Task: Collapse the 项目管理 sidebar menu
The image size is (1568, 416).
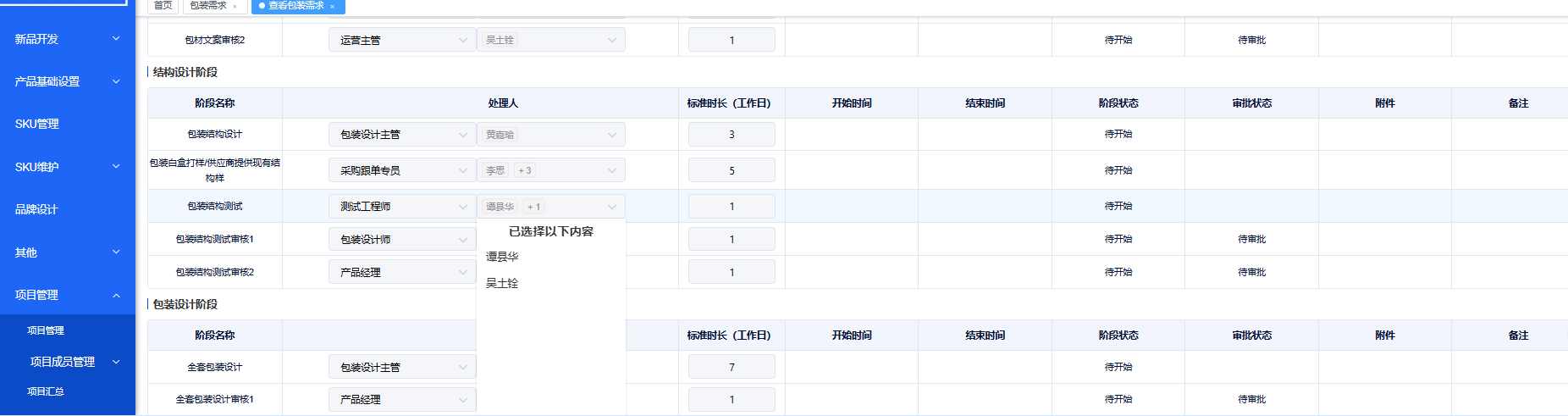Action: (116, 295)
